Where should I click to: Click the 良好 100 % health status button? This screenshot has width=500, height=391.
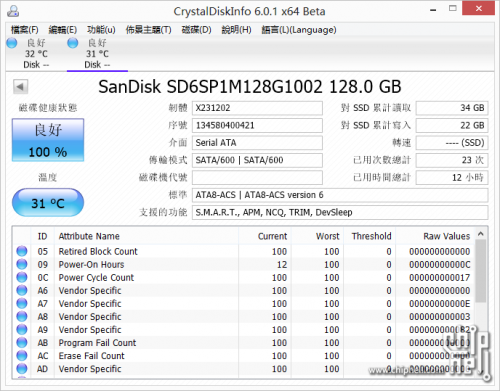click(x=48, y=140)
